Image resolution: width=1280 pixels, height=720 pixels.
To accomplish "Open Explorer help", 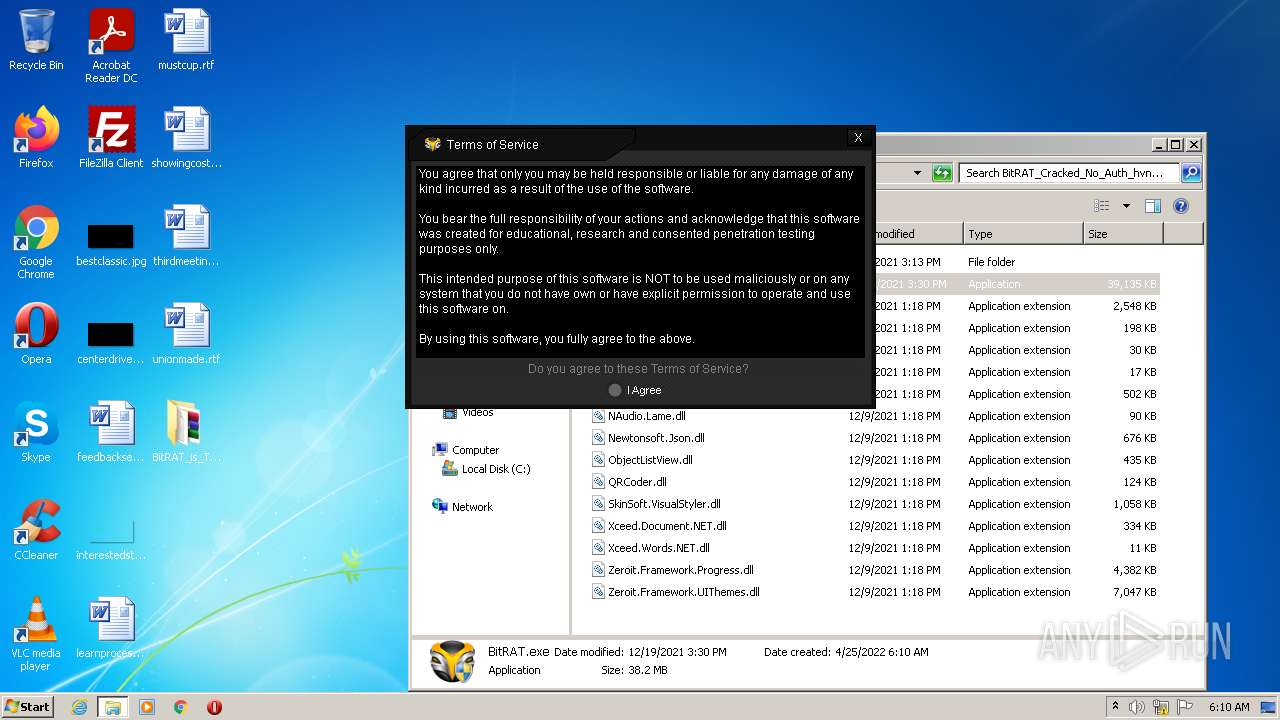I will pos(1181,206).
